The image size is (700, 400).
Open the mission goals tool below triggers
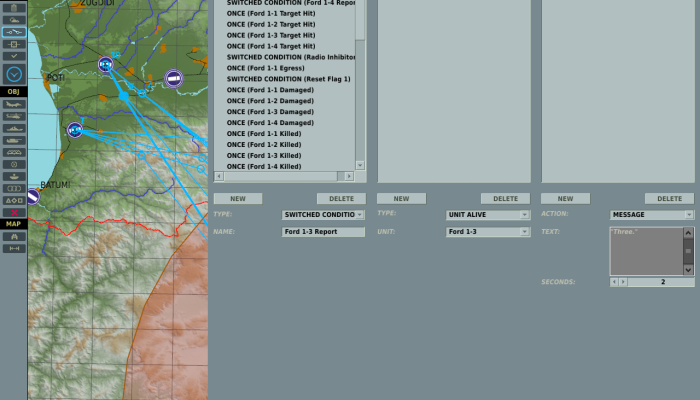point(14,44)
